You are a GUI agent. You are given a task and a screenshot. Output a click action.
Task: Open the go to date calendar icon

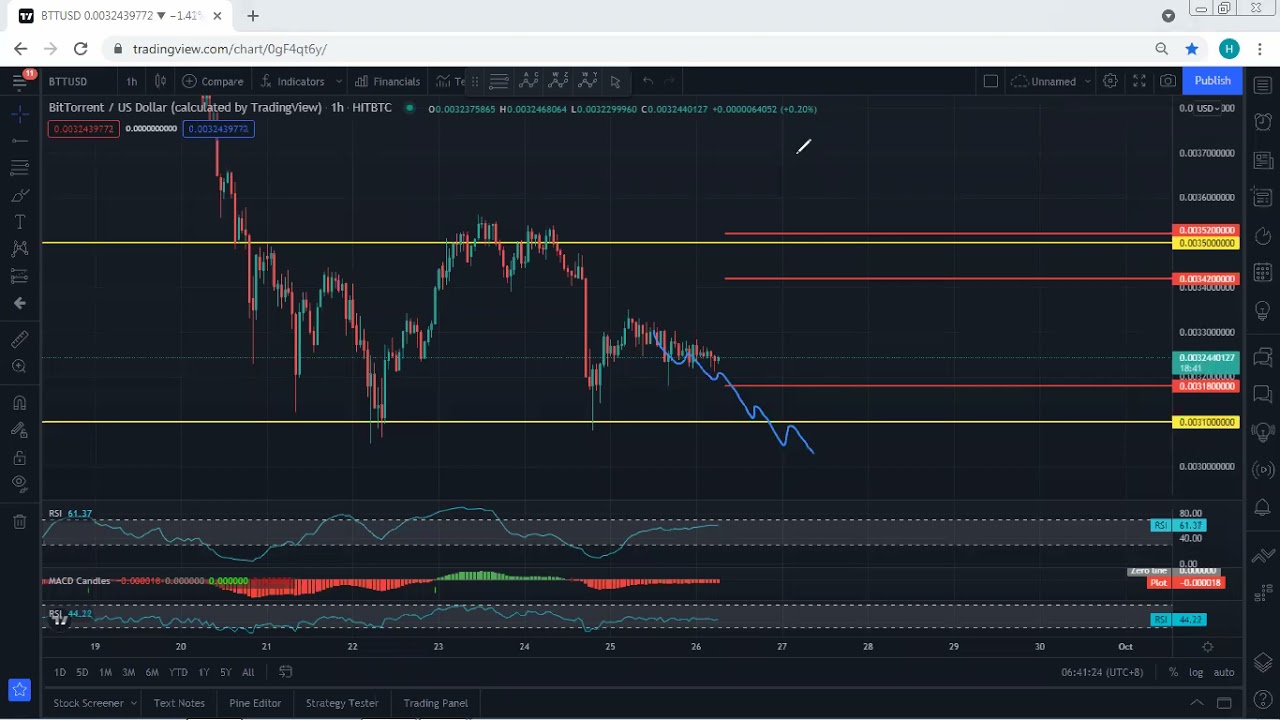click(285, 672)
